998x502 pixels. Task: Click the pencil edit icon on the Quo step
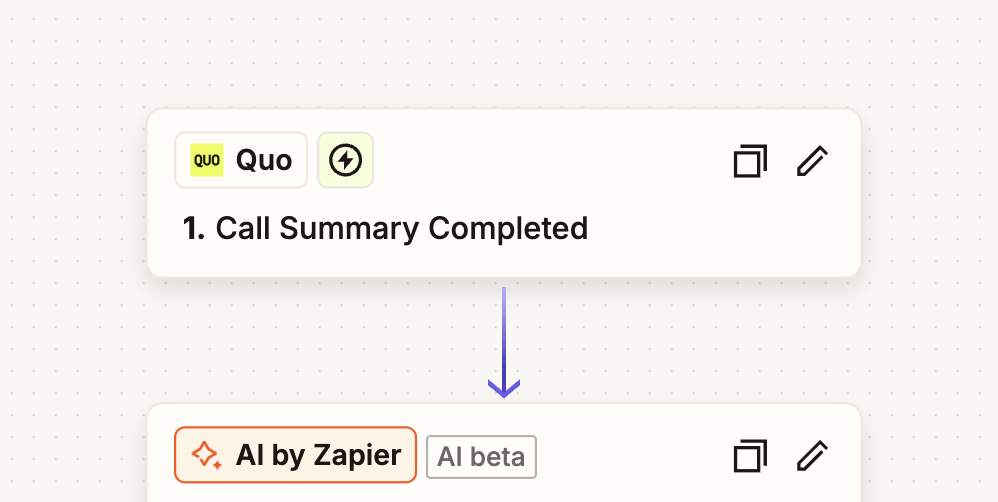tap(812, 161)
